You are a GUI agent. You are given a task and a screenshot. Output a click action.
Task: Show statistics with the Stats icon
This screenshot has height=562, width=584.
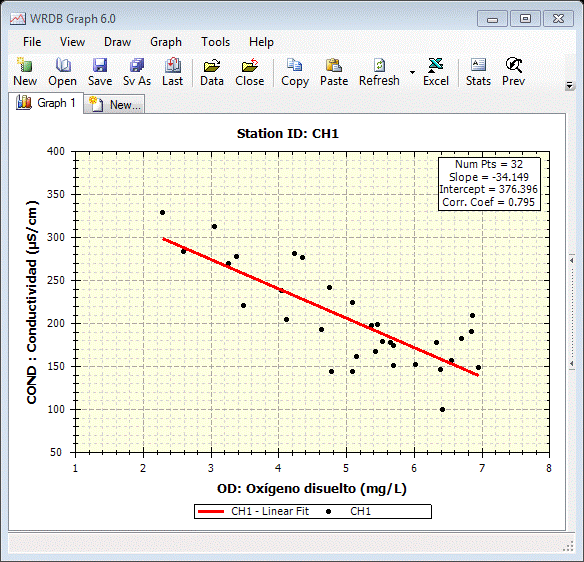pyautogui.click(x=478, y=72)
